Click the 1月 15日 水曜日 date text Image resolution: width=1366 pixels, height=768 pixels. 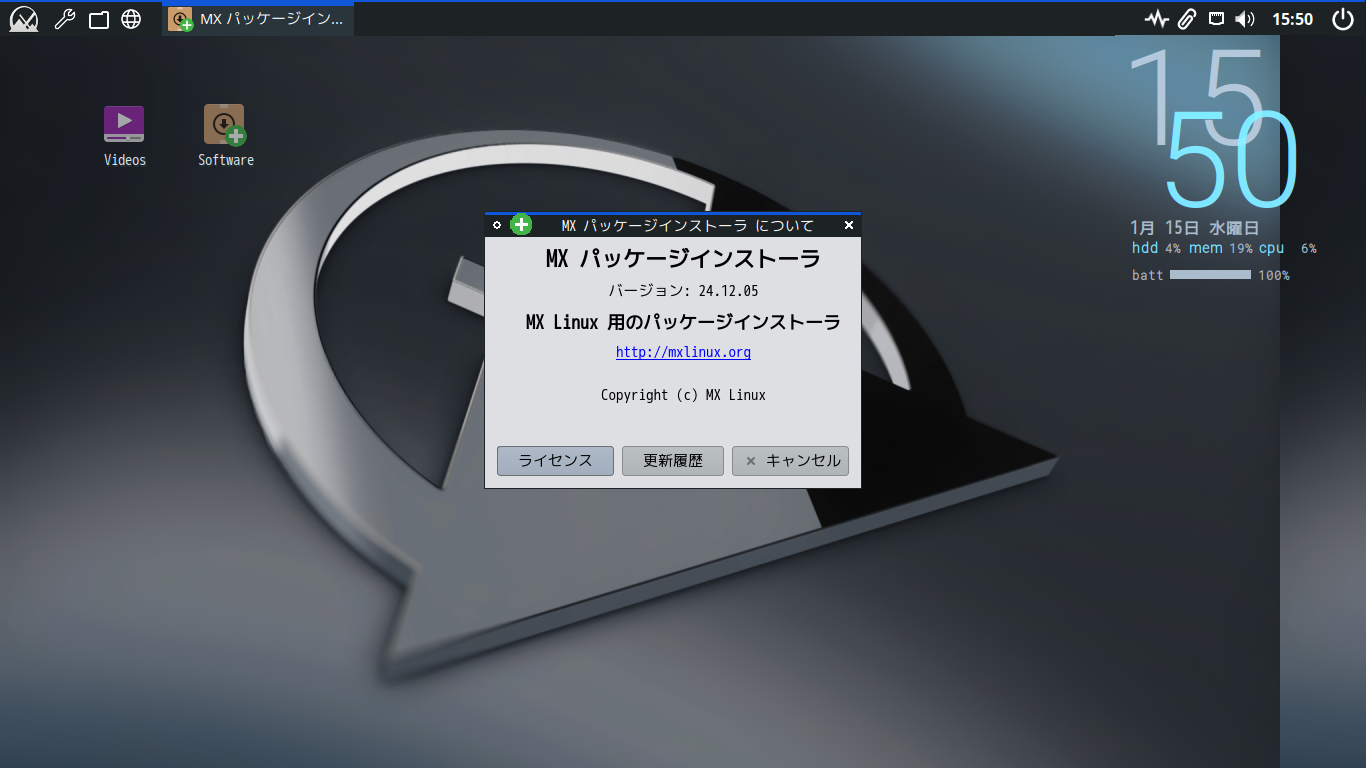1194,228
